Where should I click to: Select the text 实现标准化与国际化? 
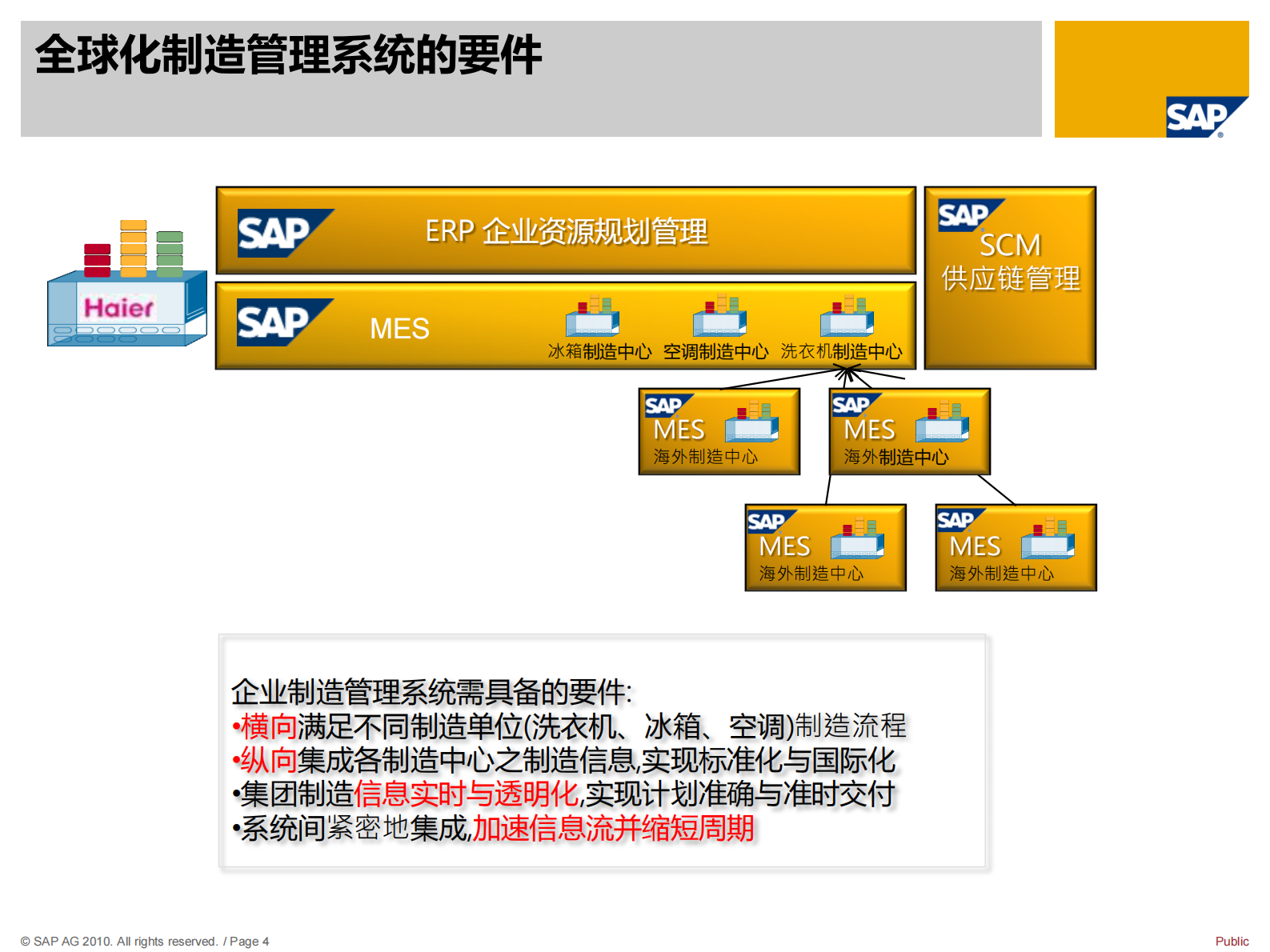pyautogui.click(x=768, y=760)
